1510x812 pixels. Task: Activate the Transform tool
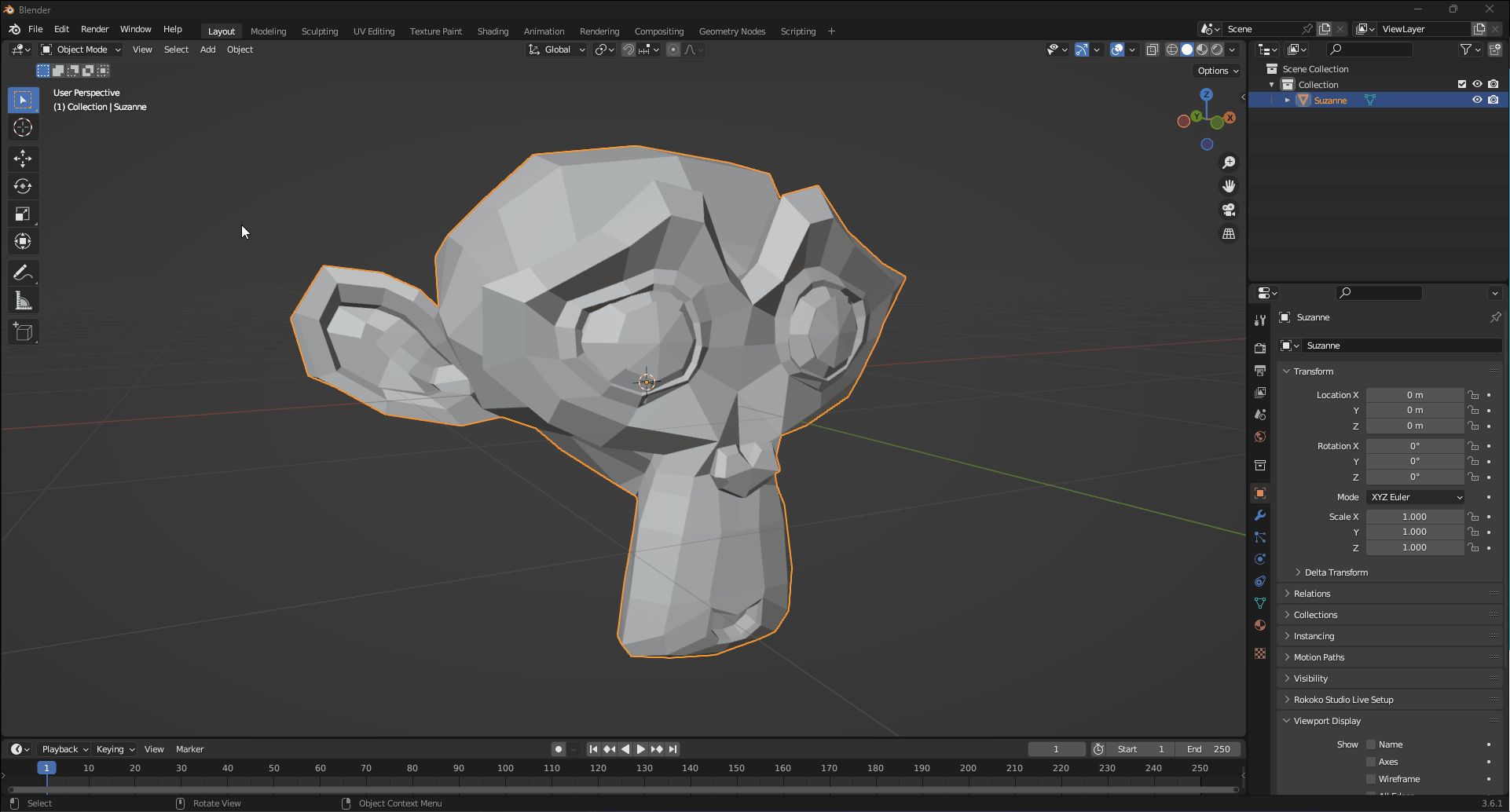click(23, 241)
